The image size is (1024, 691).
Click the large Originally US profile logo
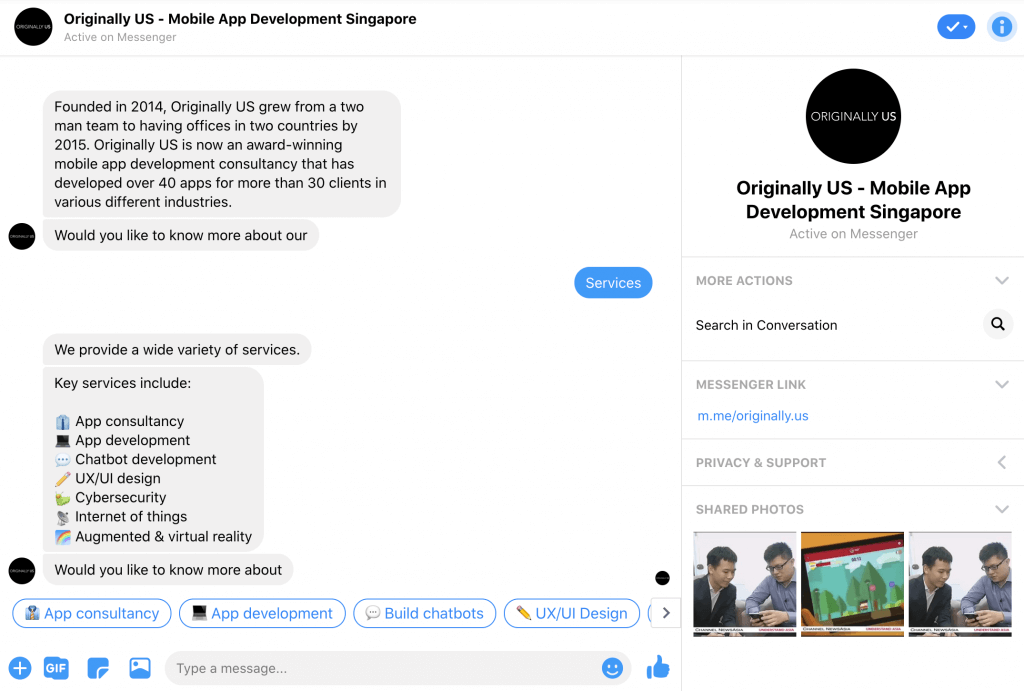coord(853,116)
